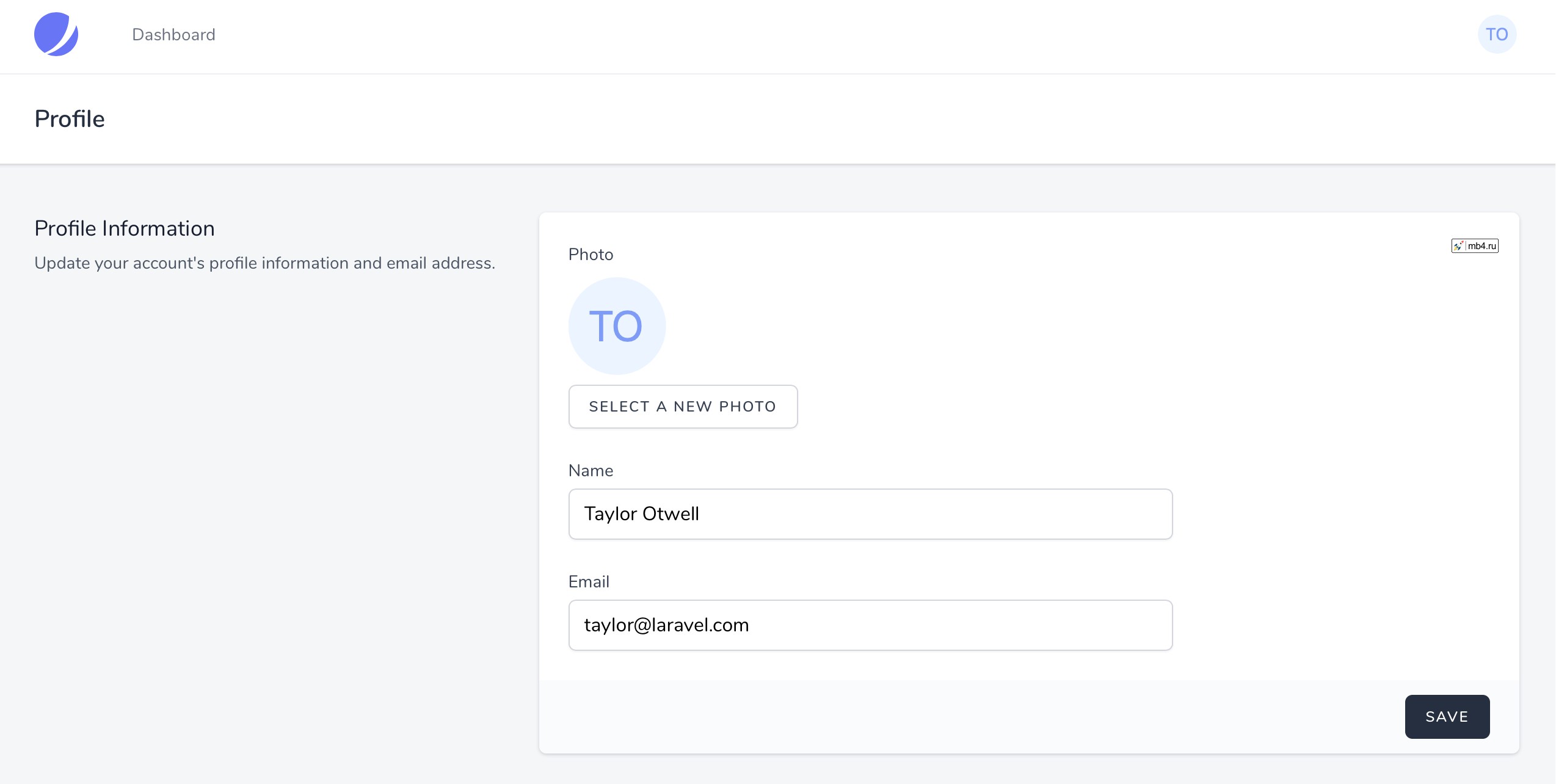Click SELECT A NEW PHOTO button
Viewport: 1556px width, 784px height.
pyautogui.click(x=684, y=406)
